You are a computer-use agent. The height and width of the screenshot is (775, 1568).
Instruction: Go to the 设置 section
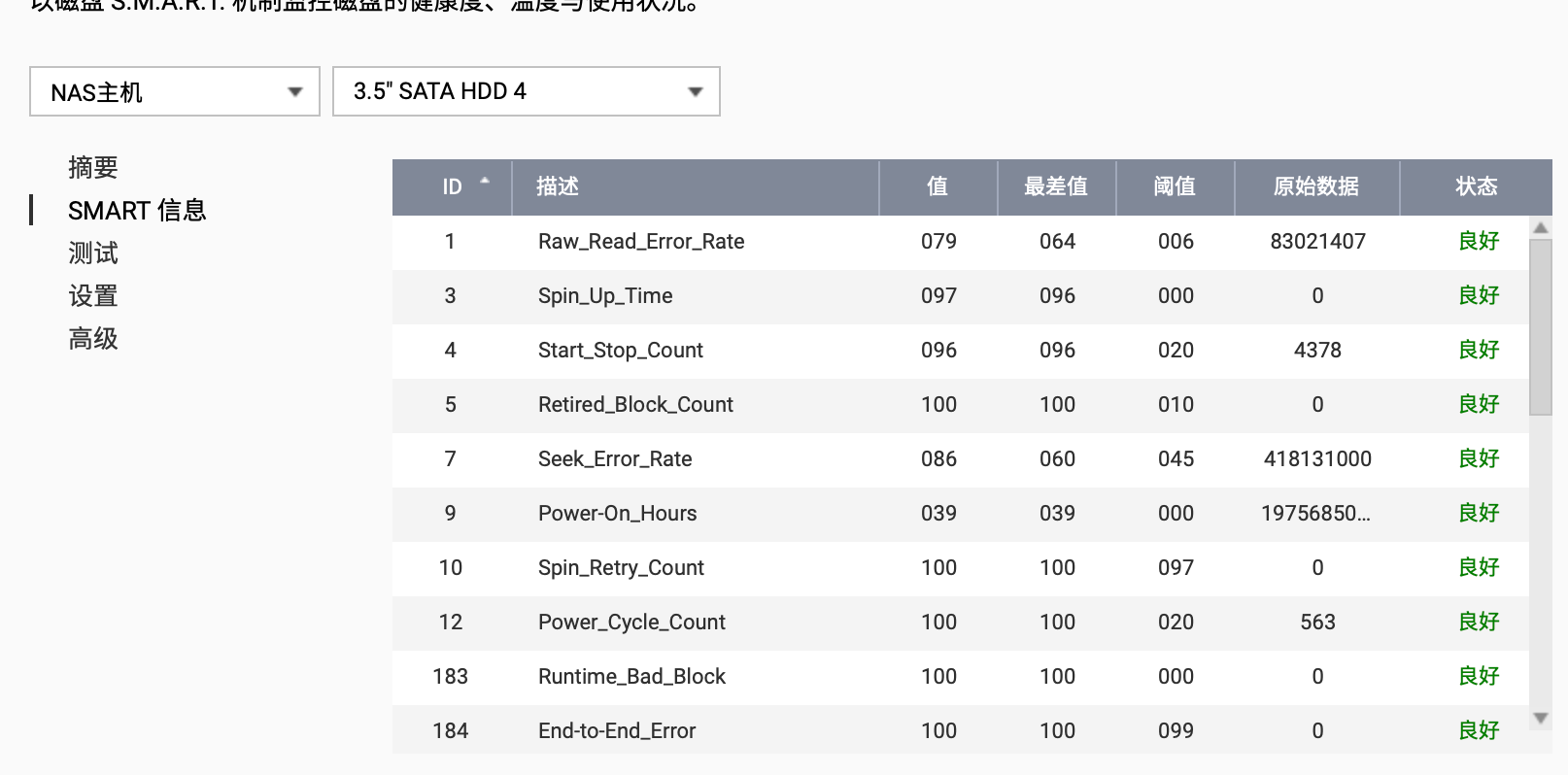pyautogui.click(x=93, y=296)
